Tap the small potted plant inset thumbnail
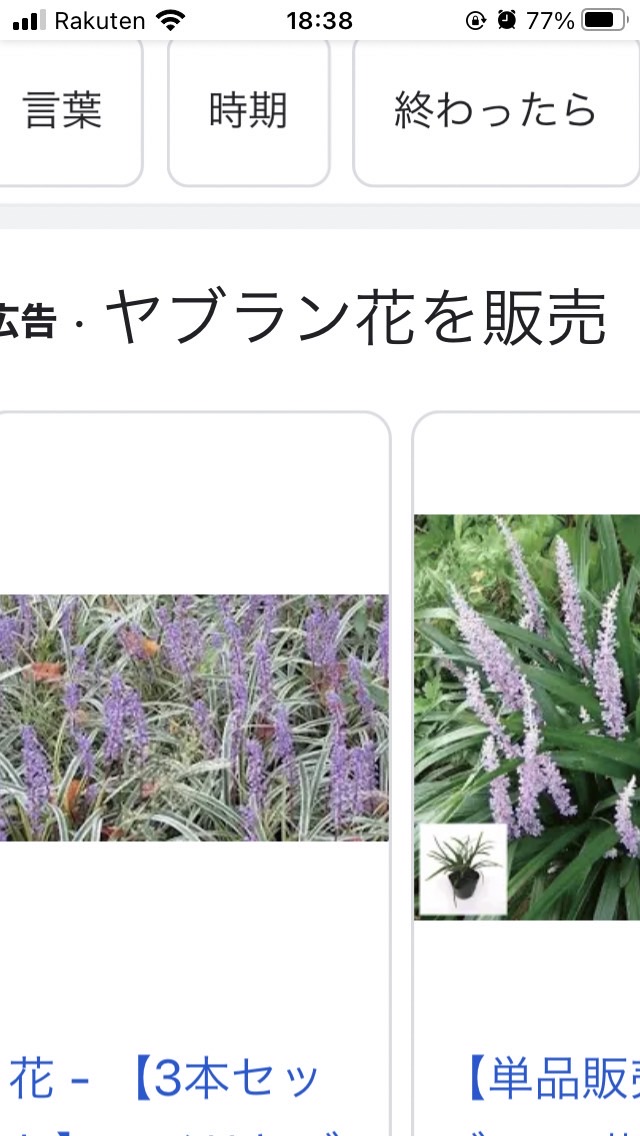Screen dimensions: 640x1136 tap(463, 869)
